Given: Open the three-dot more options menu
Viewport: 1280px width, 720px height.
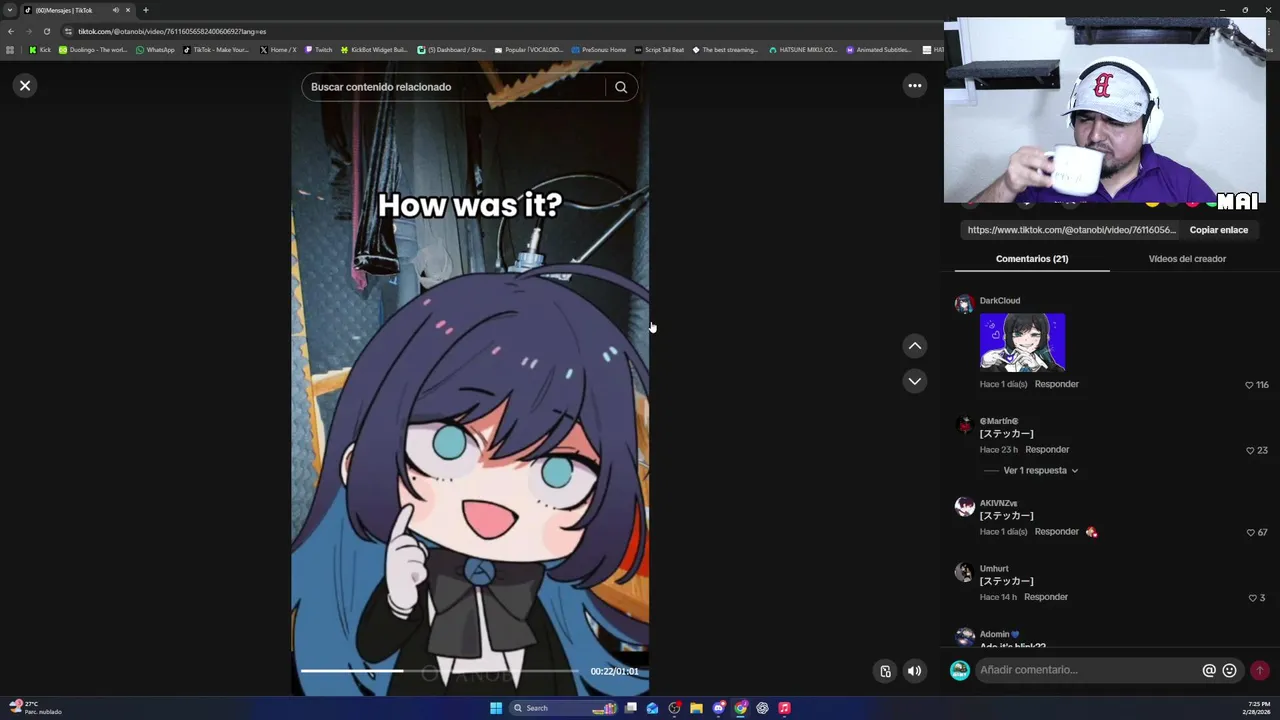Looking at the screenshot, I should (914, 86).
